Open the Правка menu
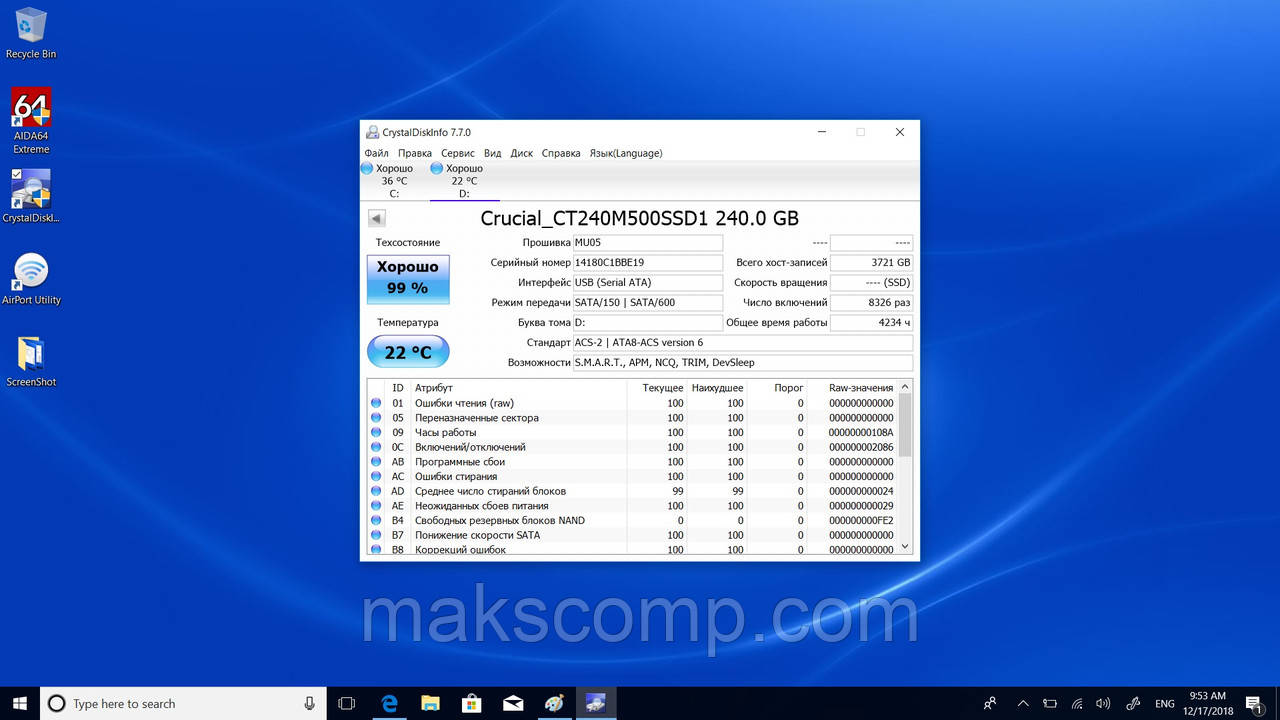Viewport: 1280px width, 720px height. 414,153
